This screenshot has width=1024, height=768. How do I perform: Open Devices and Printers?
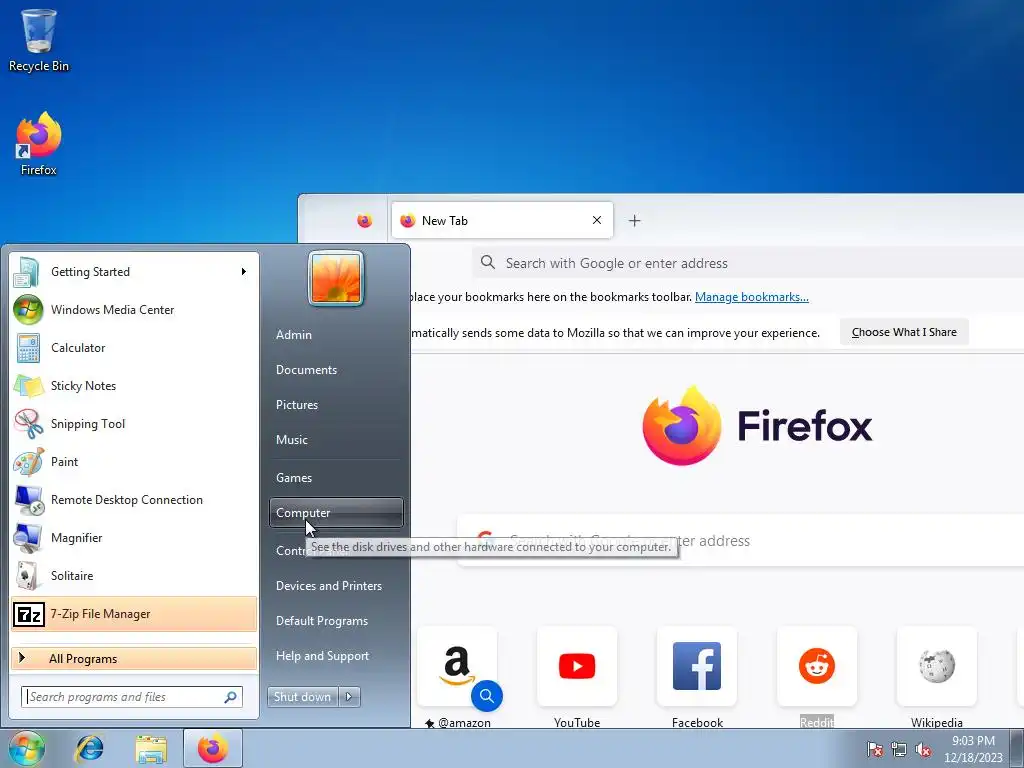pos(329,586)
